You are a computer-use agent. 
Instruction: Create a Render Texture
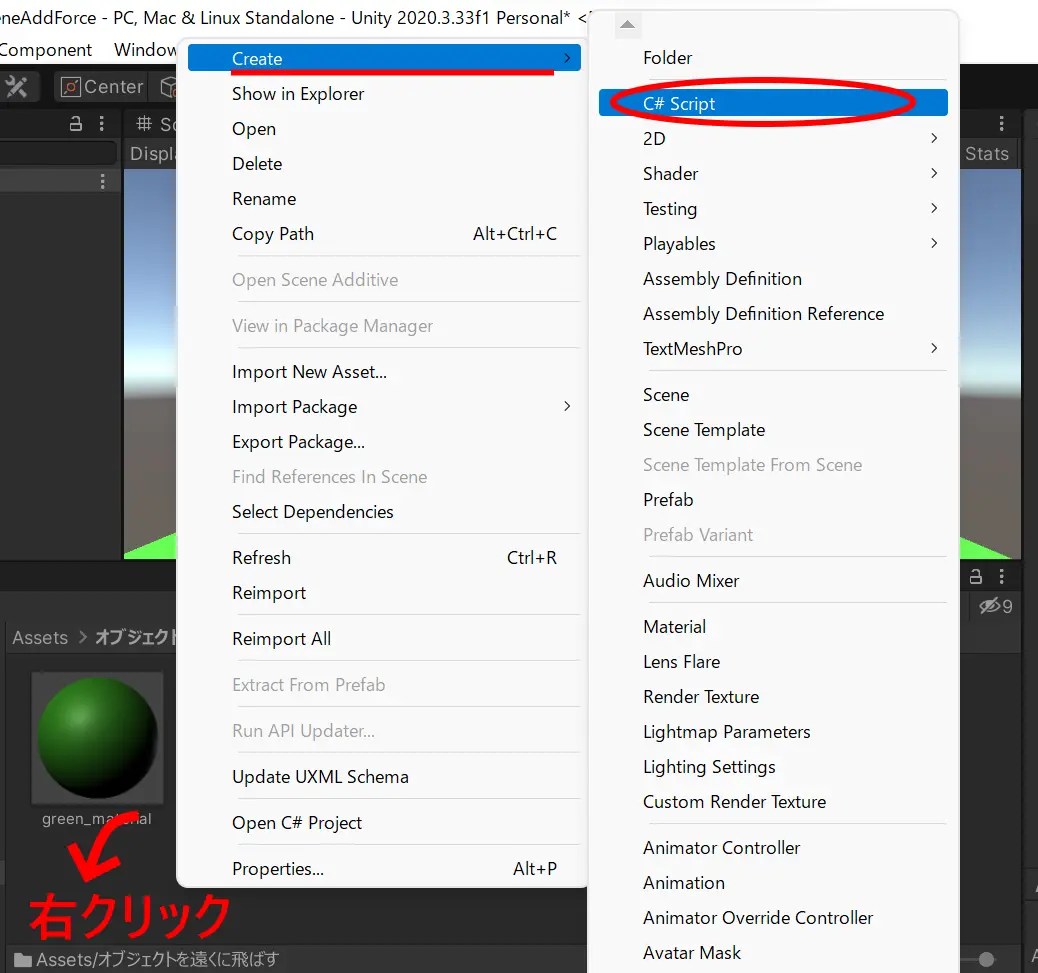pyautogui.click(x=773, y=697)
